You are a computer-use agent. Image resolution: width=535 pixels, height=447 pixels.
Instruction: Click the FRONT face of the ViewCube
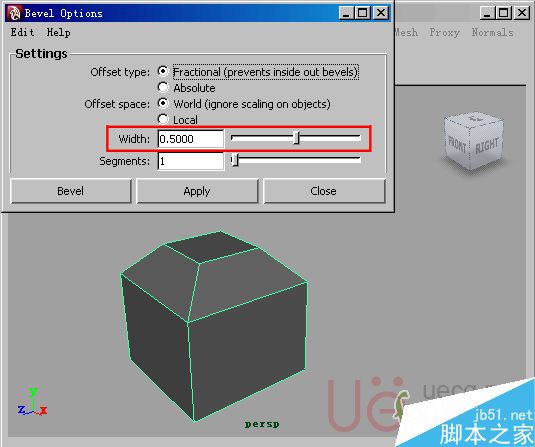click(x=457, y=145)
